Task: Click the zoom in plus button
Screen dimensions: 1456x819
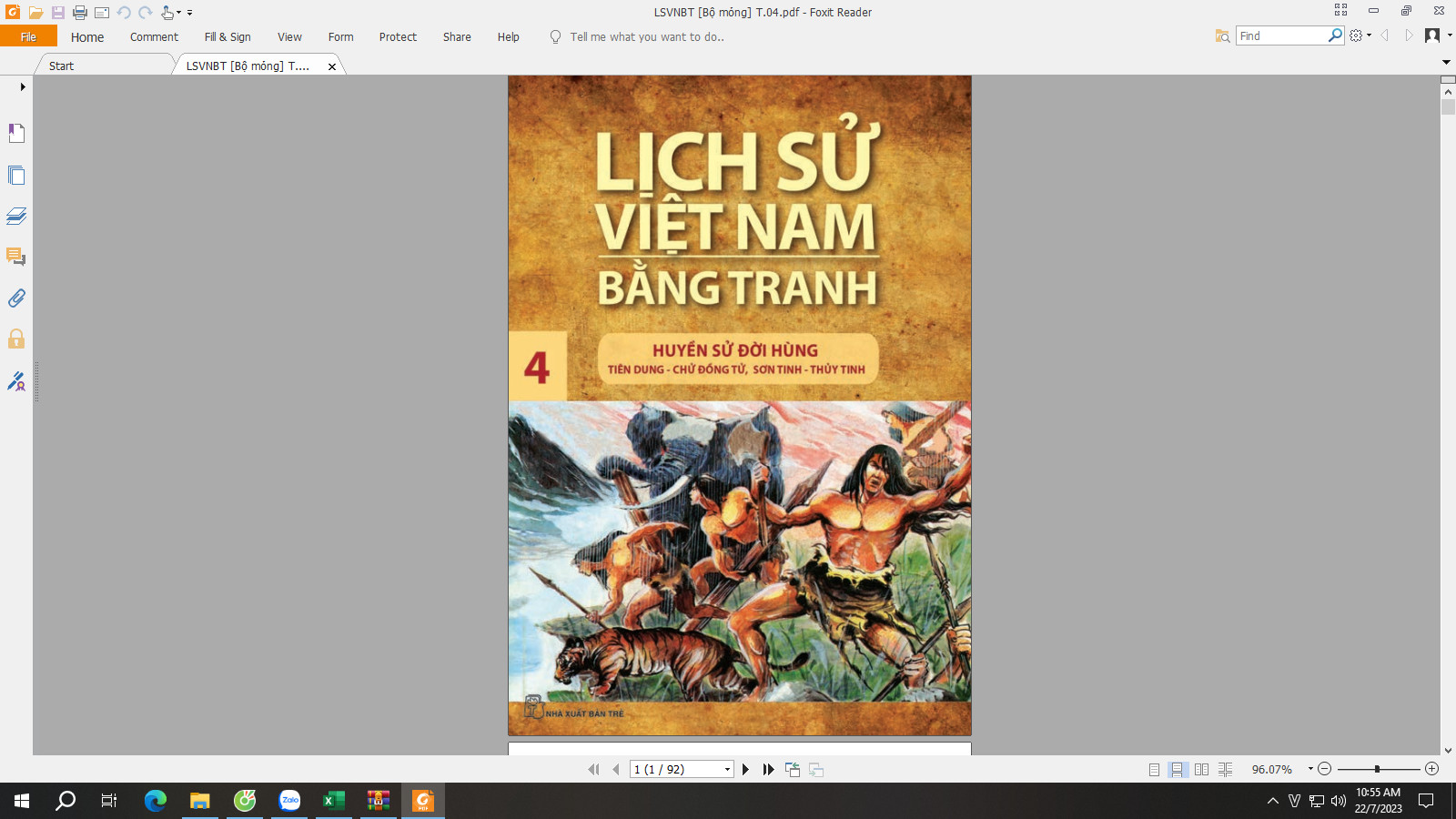Action: click(1431, 769)
